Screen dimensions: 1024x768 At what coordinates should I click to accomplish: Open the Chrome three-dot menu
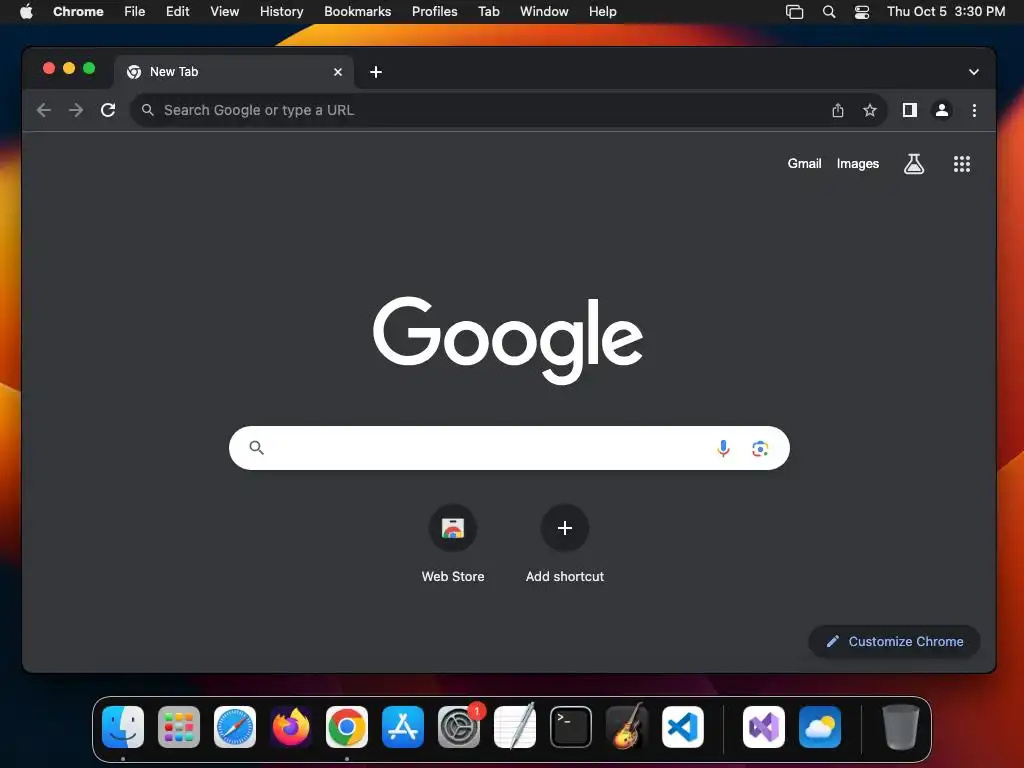(x=974, y=110)
